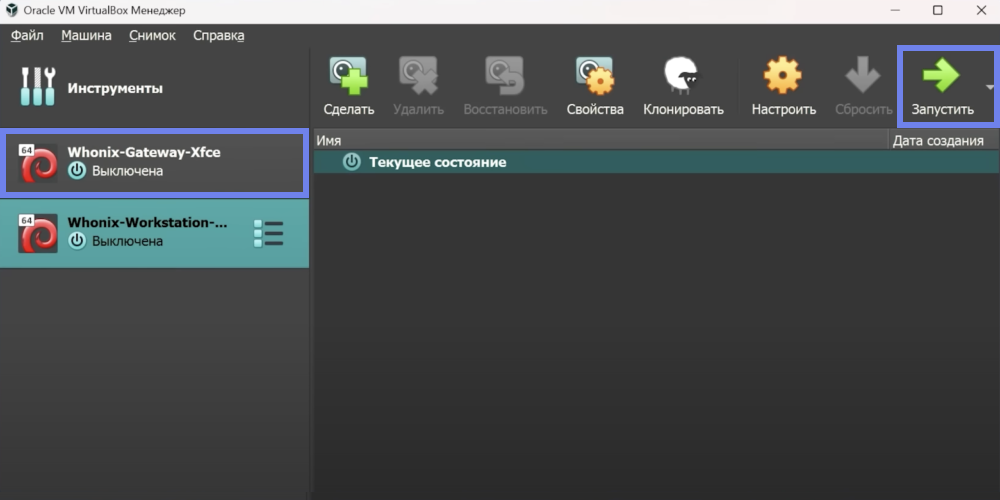The width and height of the screenshot is (1000, 500).
Task: Open the Файл menu
Action: 27,35
